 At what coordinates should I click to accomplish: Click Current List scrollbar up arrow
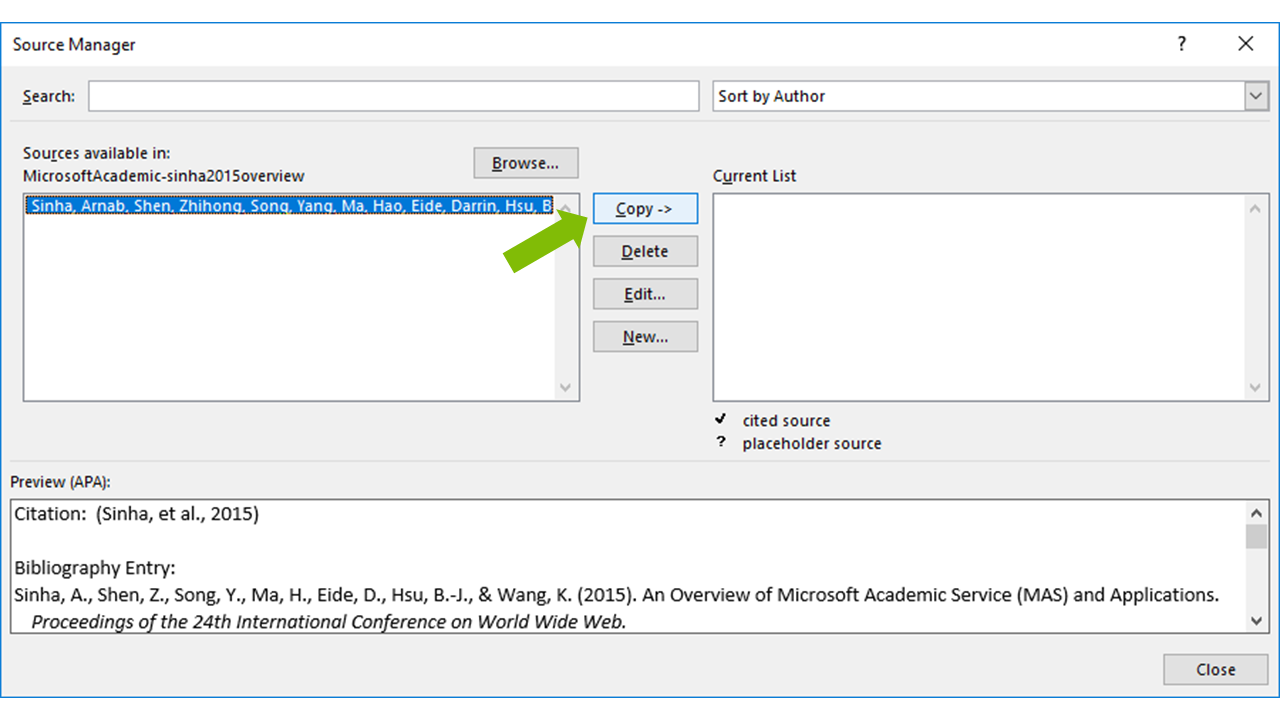tap(1257, 208)
